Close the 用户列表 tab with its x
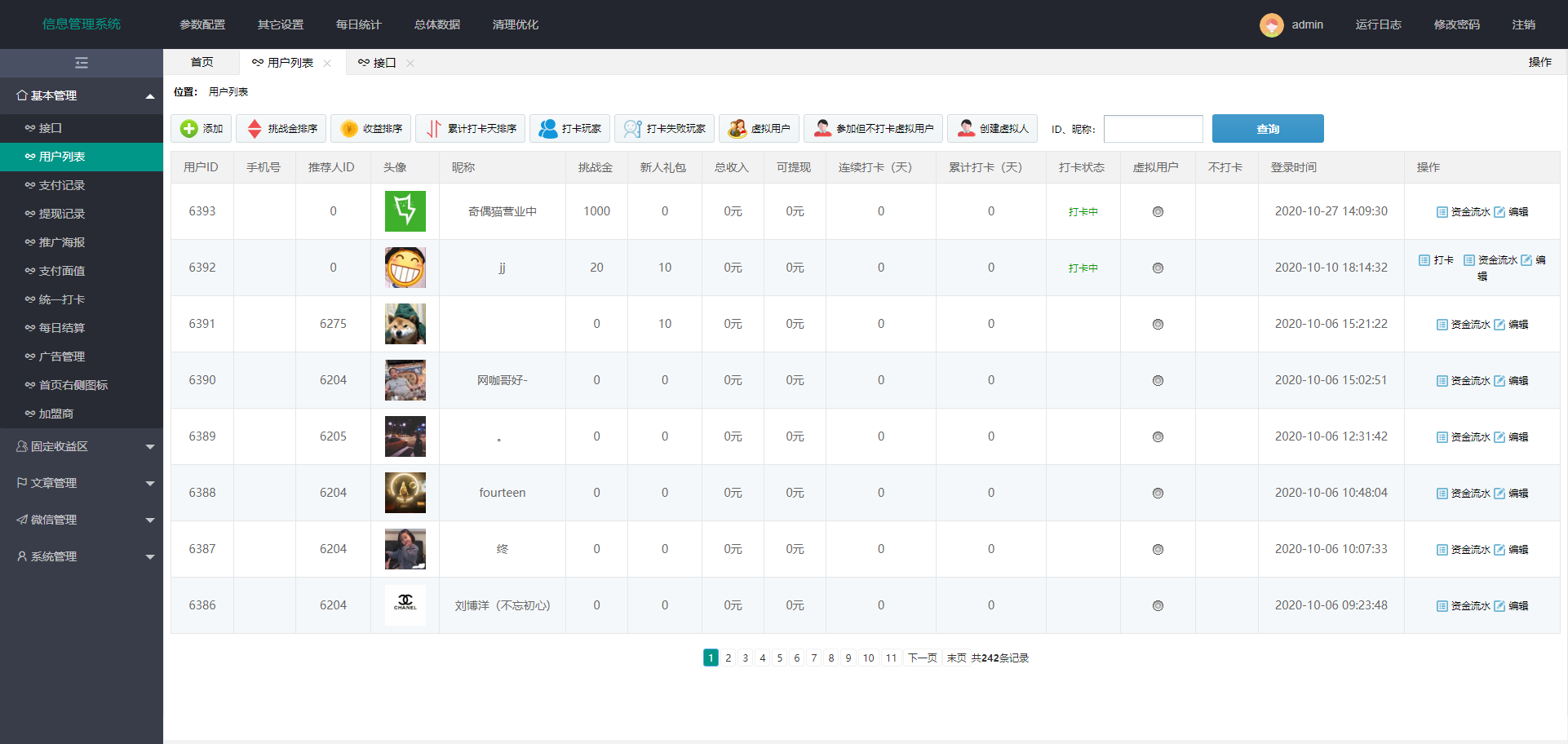 [327, 63]
